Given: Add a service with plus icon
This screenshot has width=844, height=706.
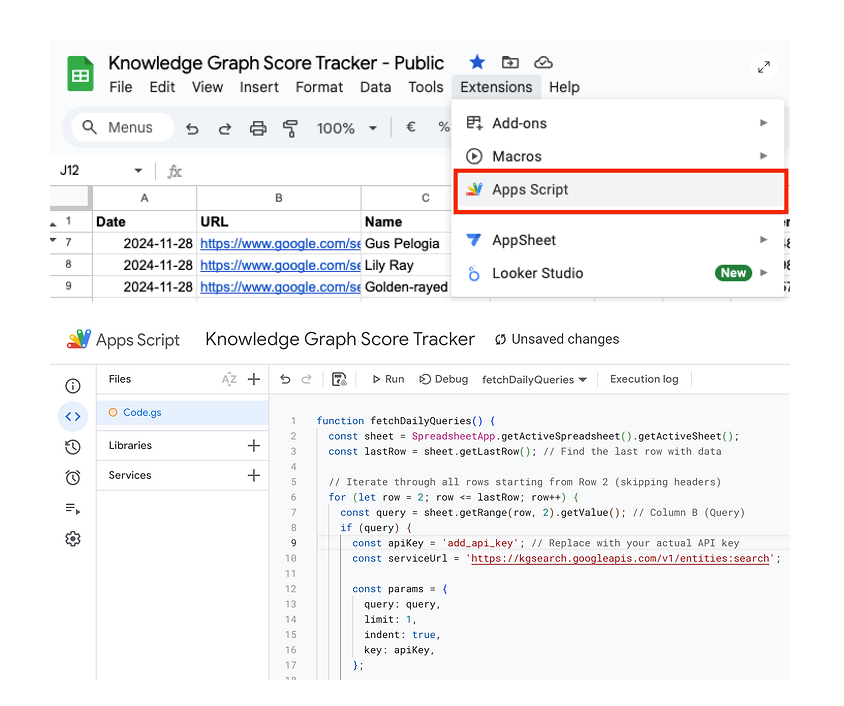Looking at the screenshot, I should pos(254,475).
